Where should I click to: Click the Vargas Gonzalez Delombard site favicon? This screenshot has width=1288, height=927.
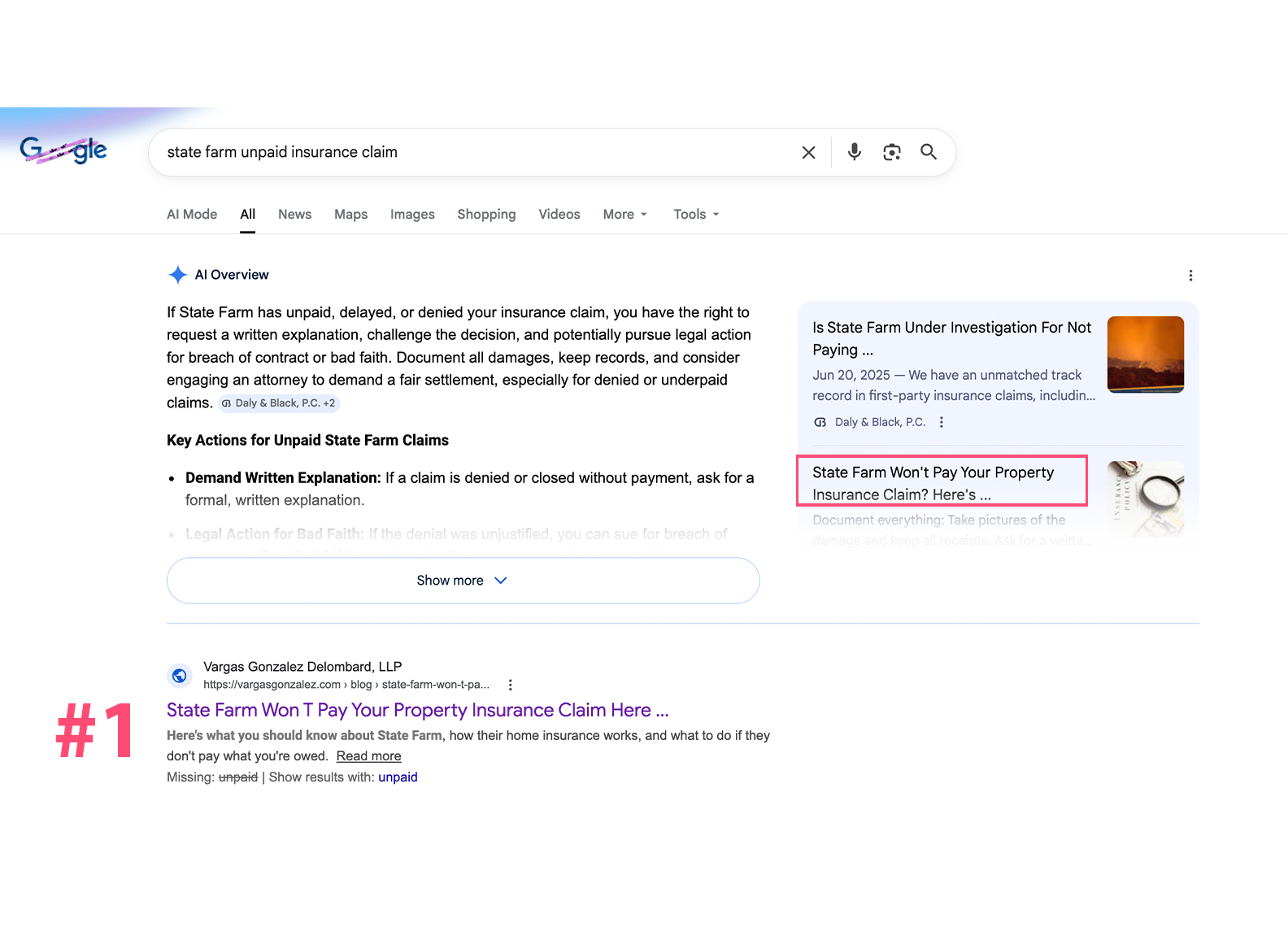[x=180, y=676]
